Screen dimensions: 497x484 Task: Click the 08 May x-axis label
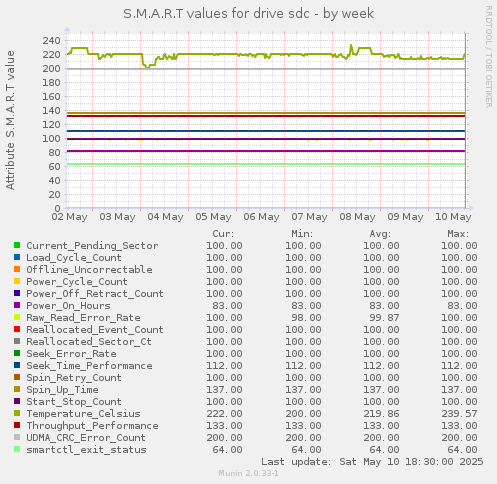click(x=357, y=217)
